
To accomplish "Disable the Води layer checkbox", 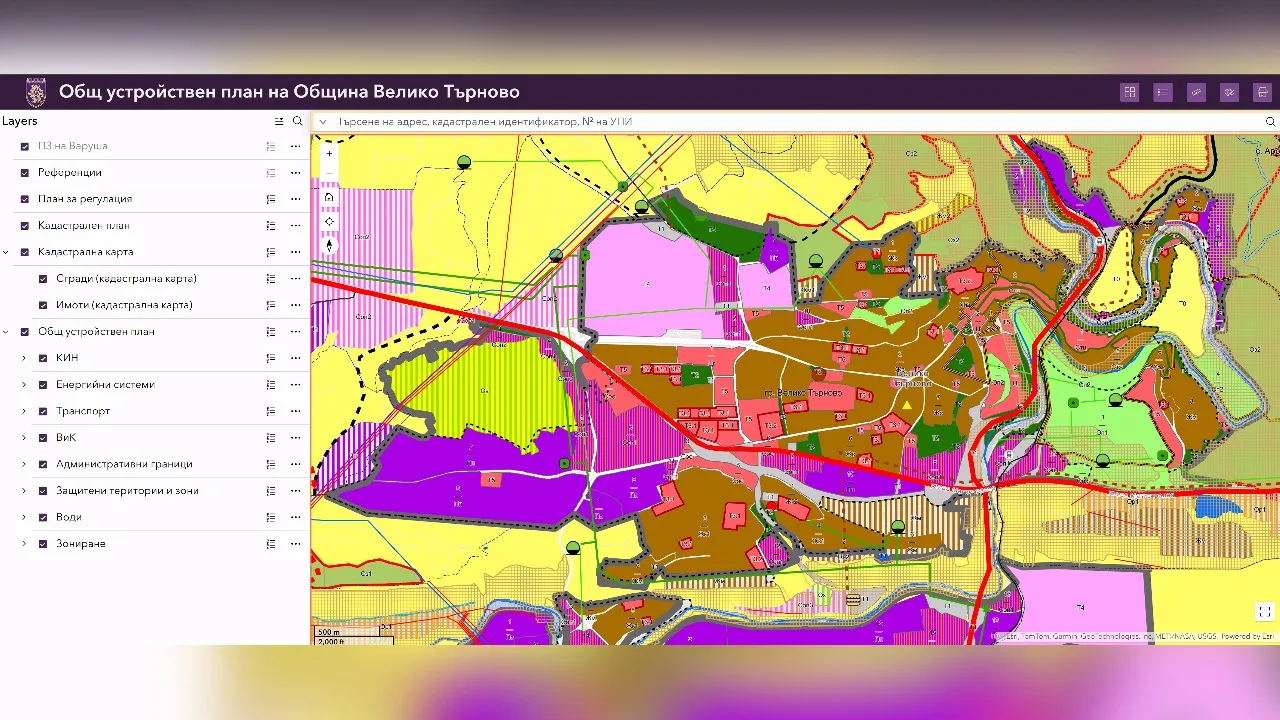I will click(43, 517).
